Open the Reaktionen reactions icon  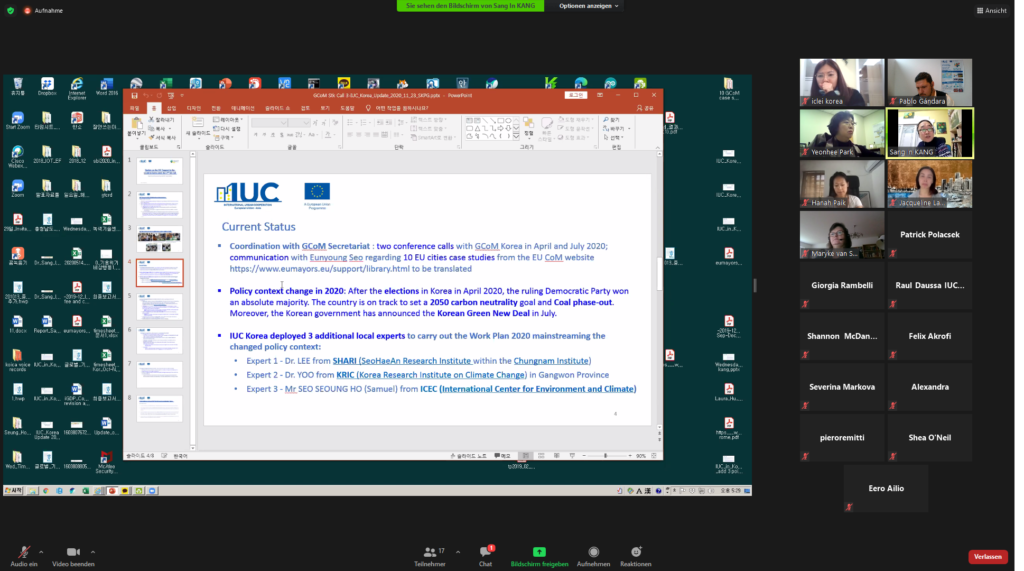635,551
